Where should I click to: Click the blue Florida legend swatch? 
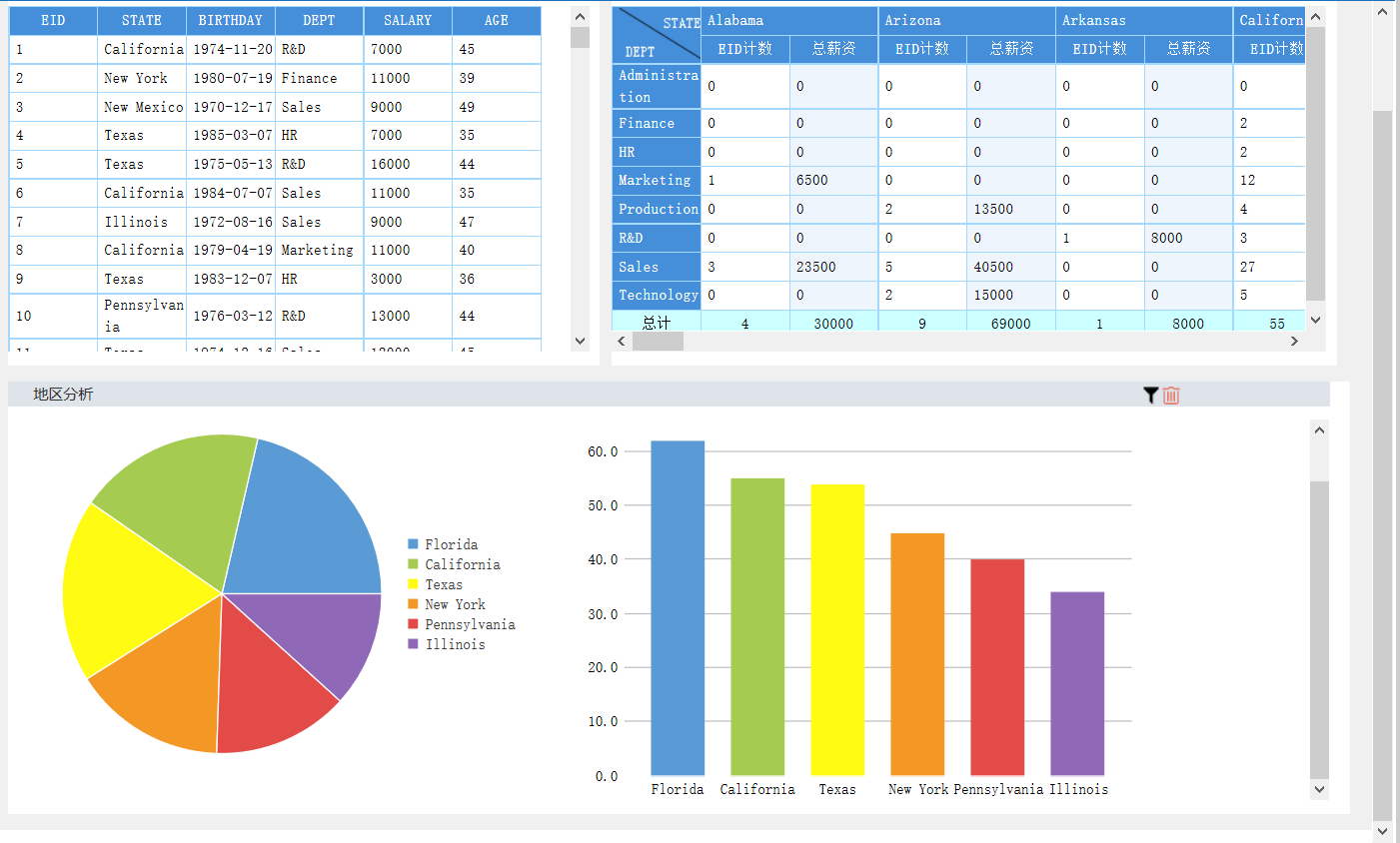point(413,544)
